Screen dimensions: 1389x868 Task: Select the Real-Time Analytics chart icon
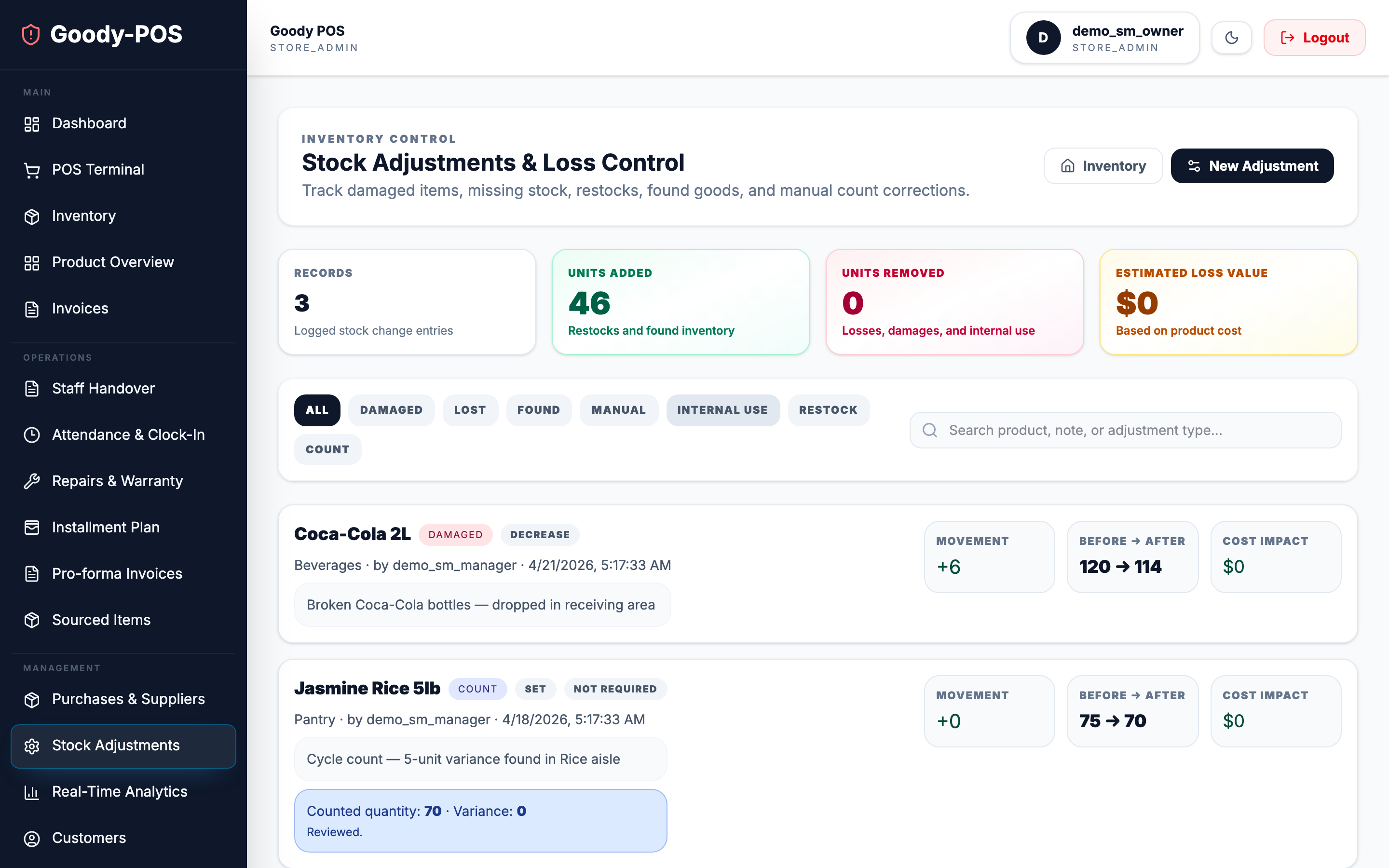[31, 792]
